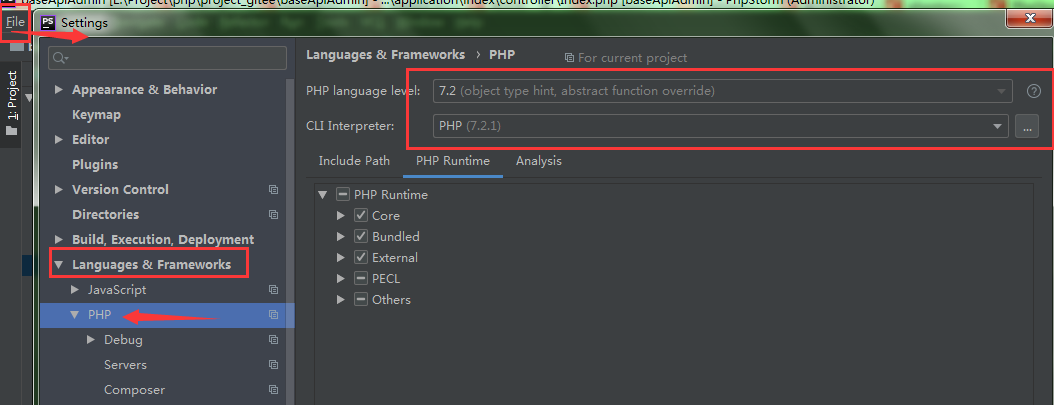Switch to the Analysis tab

click(x=538, y=161)
